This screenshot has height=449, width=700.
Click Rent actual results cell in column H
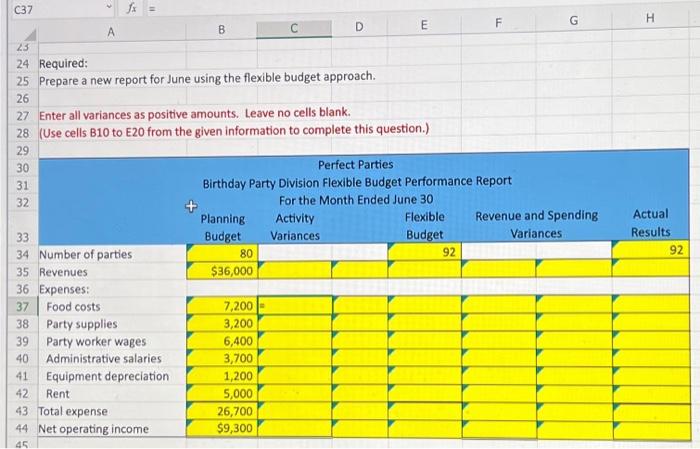(650, 394)
